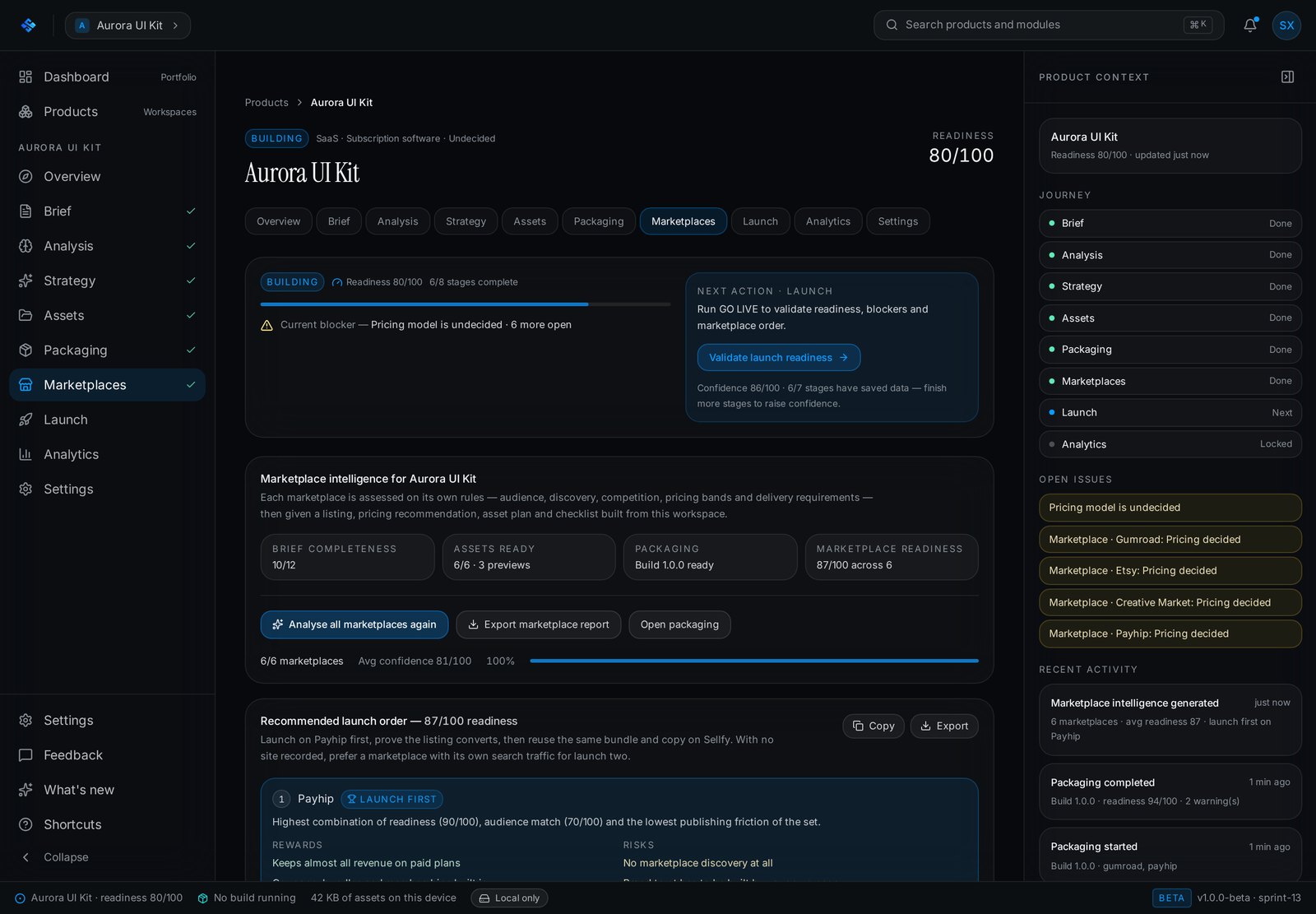
Task: Click the Local only status badge
Action: pos(509,898)
